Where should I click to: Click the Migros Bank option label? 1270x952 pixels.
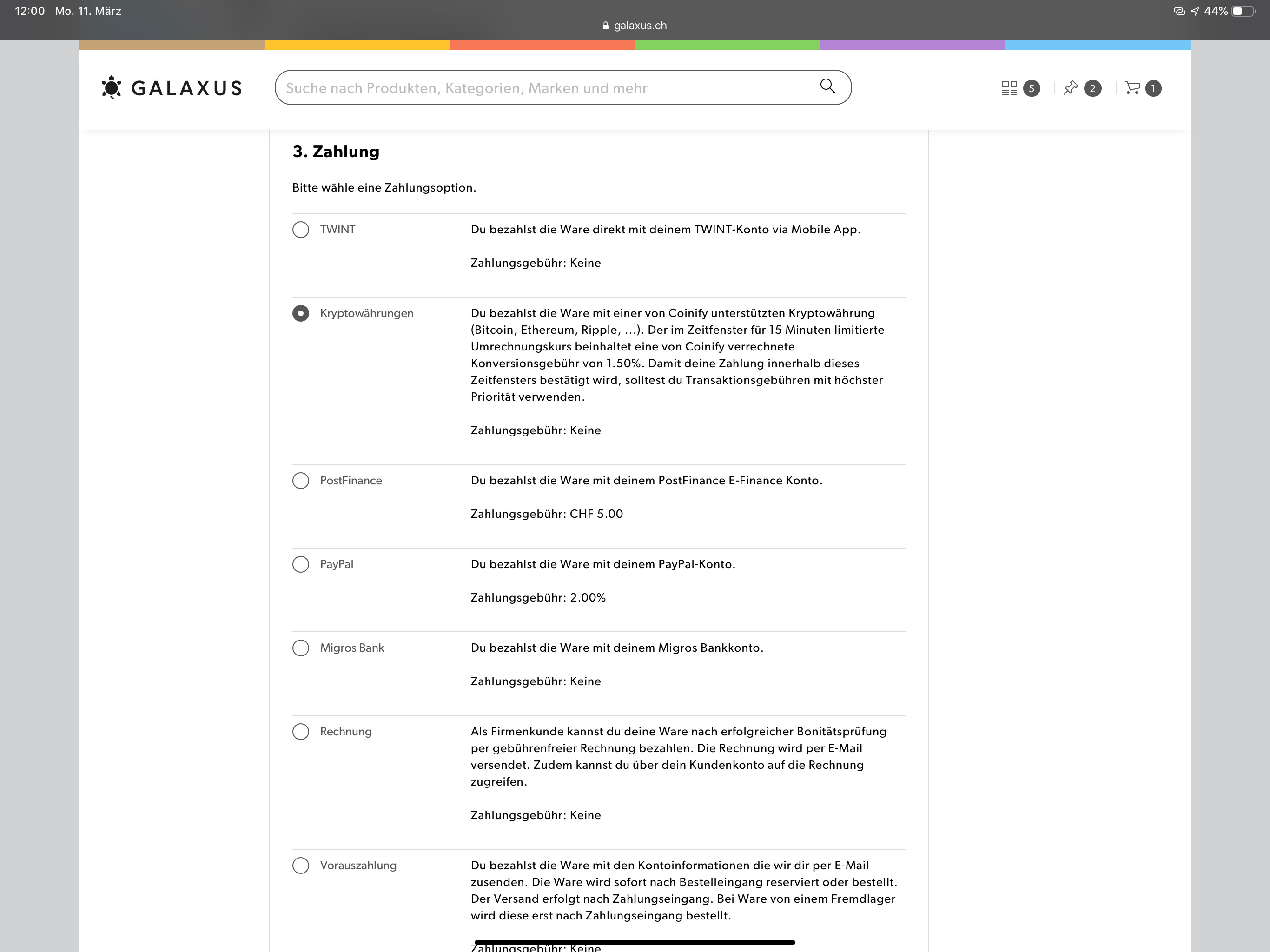(x=352, y=648)
